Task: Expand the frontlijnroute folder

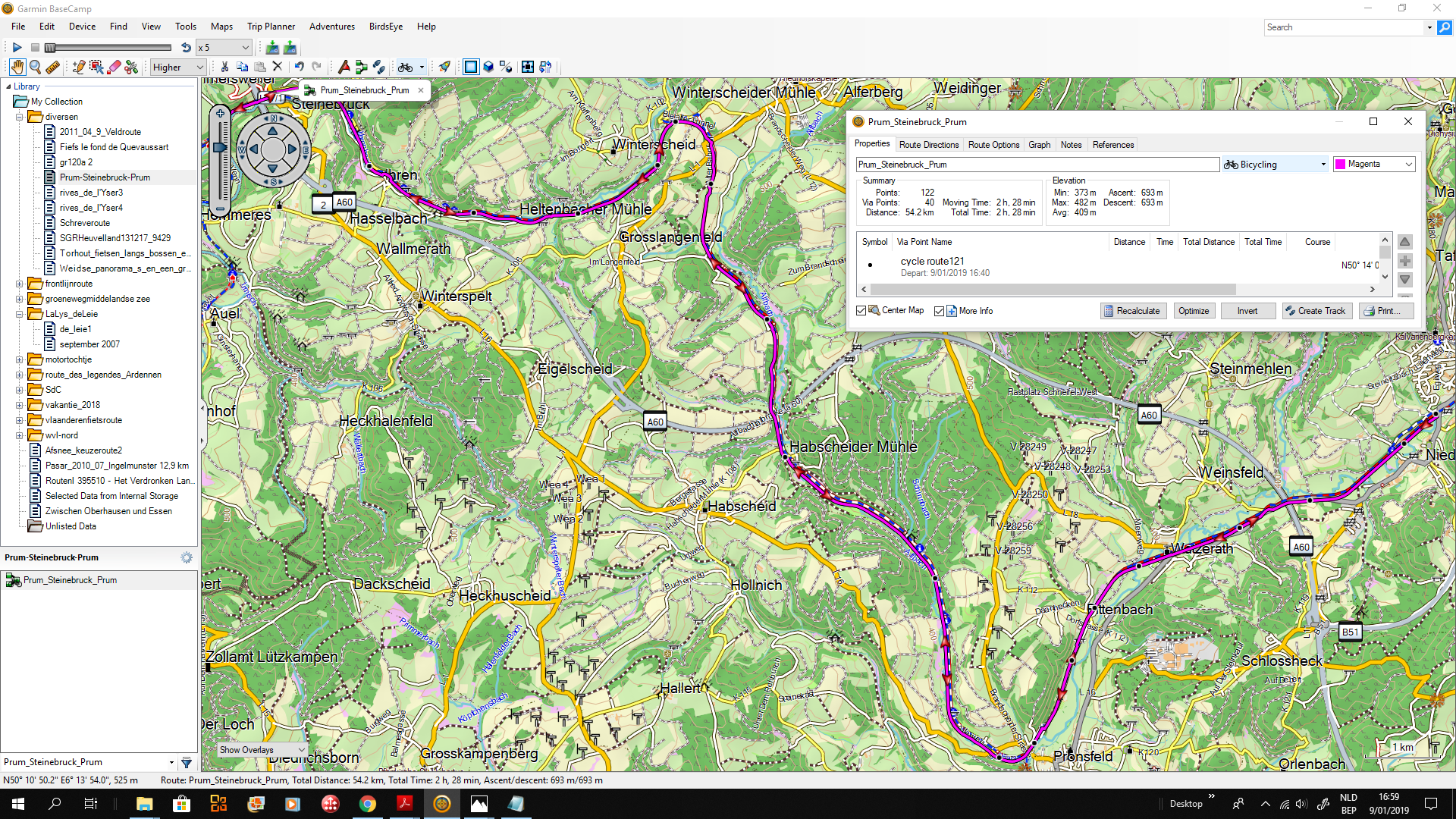Action: tap(20, 284)
